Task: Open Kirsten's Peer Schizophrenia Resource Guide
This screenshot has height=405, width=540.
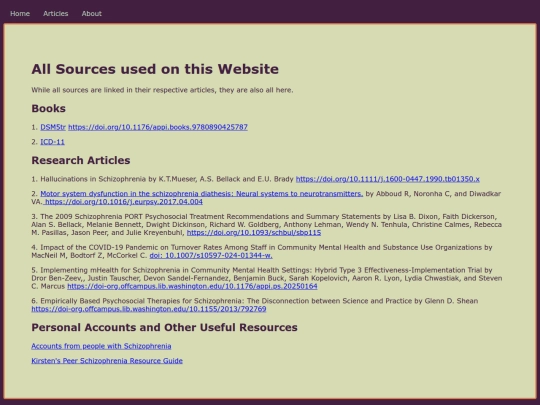Action: coord(107,361)
